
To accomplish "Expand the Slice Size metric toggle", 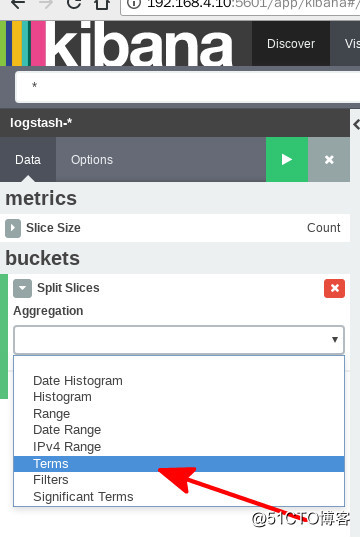I will (x=13, y=228).
